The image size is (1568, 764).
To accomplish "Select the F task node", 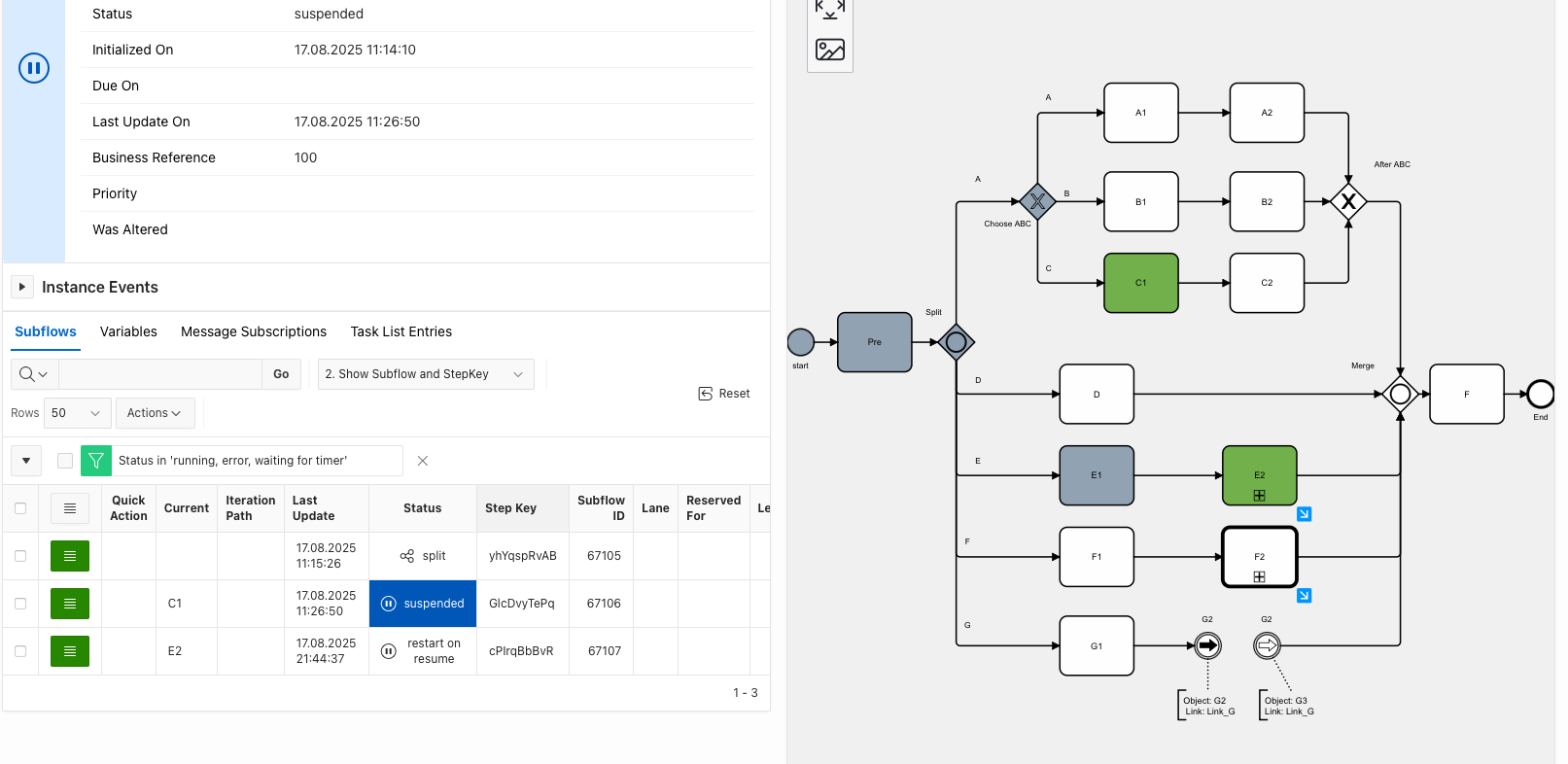I will point(1467,394).
